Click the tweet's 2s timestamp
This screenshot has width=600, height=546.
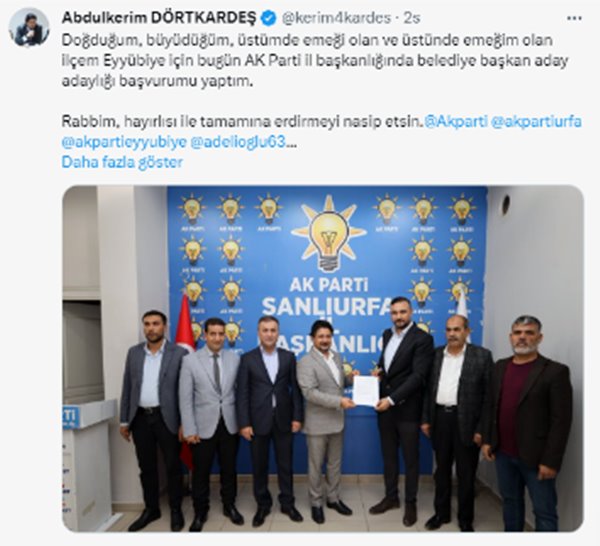point(412,18)
